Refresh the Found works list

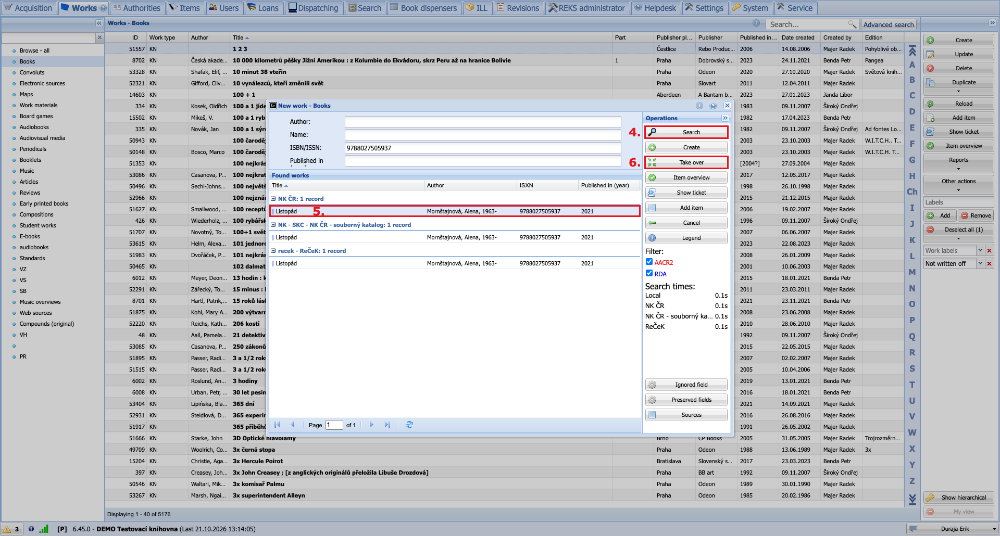click(x=409, y=425)
